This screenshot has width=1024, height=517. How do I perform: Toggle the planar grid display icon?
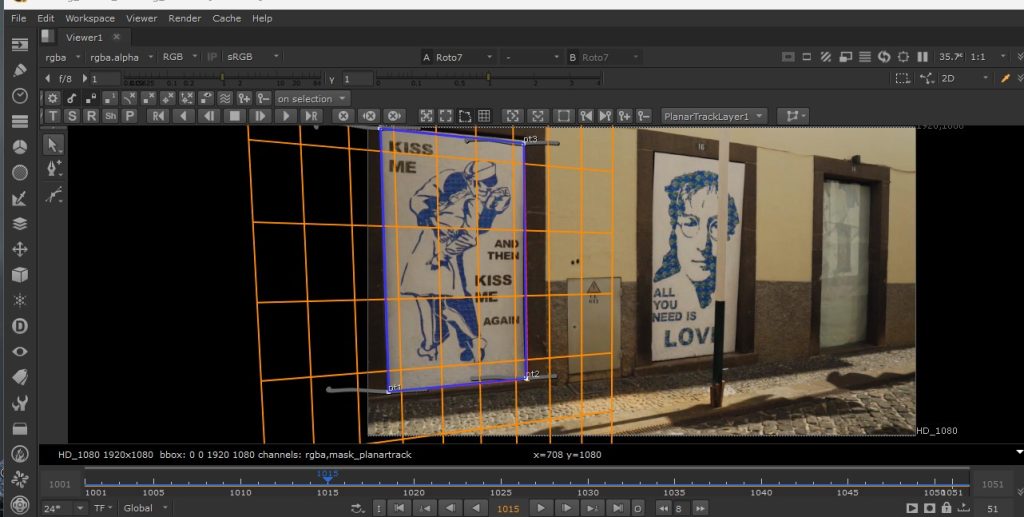tap(484, 116)
